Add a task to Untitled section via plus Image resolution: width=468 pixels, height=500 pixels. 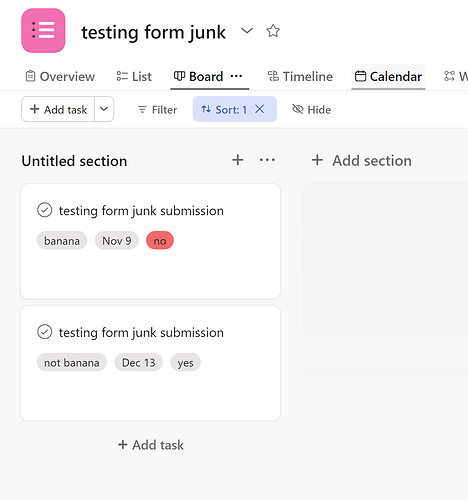[238, 160]
